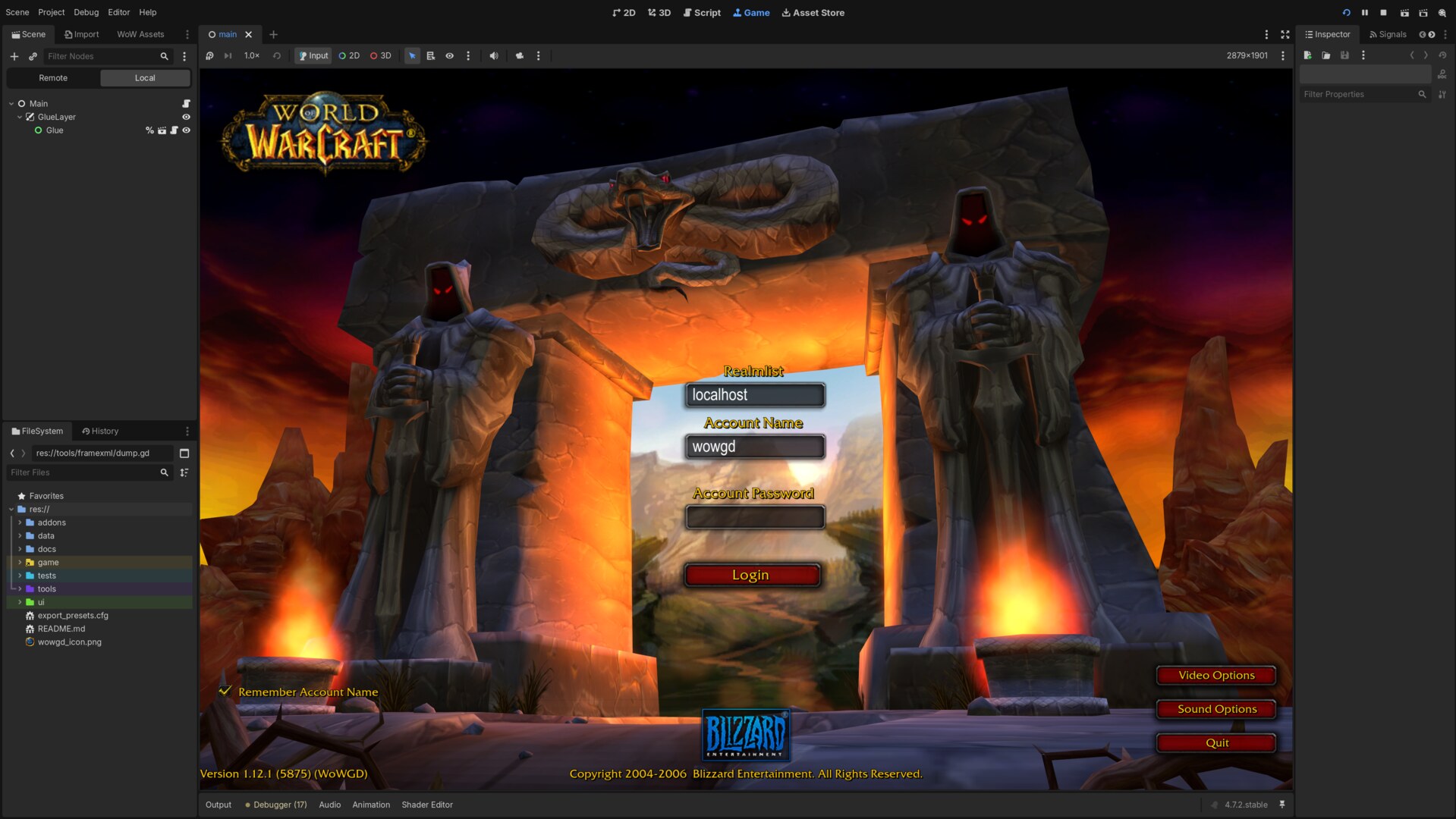Click the next frame step button
This screenshot has height=819, width=1456.
click(x=228, y=55)
